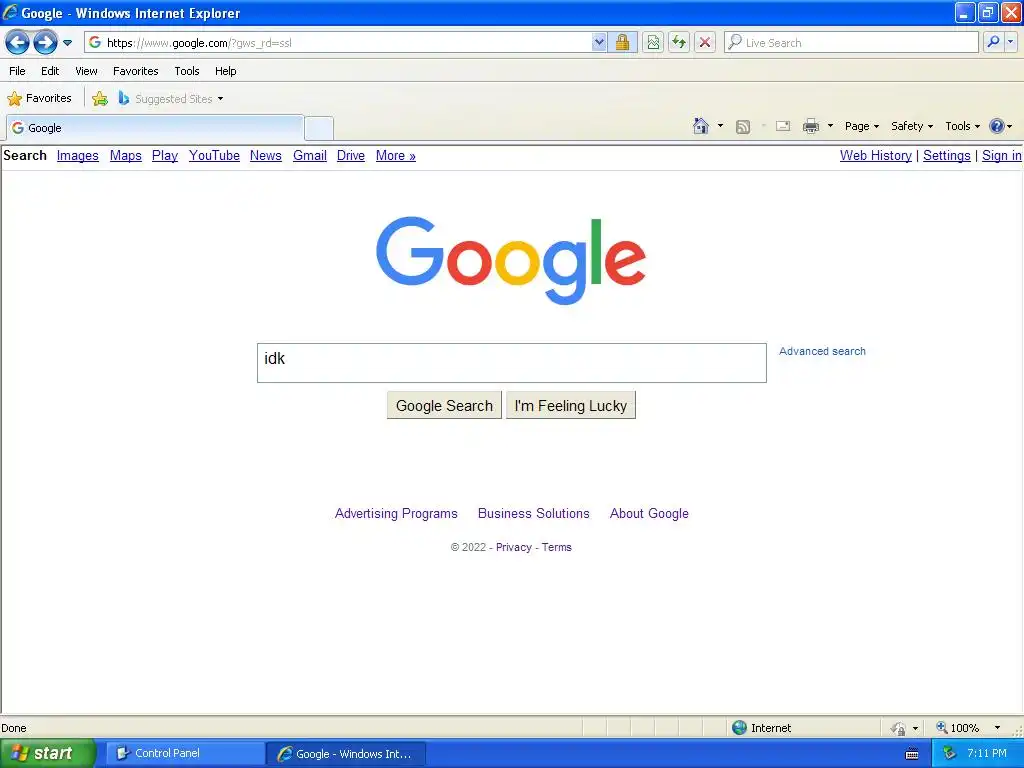Open the Favorites menu
1024x768 pixels.
click(x=135, y=71)
